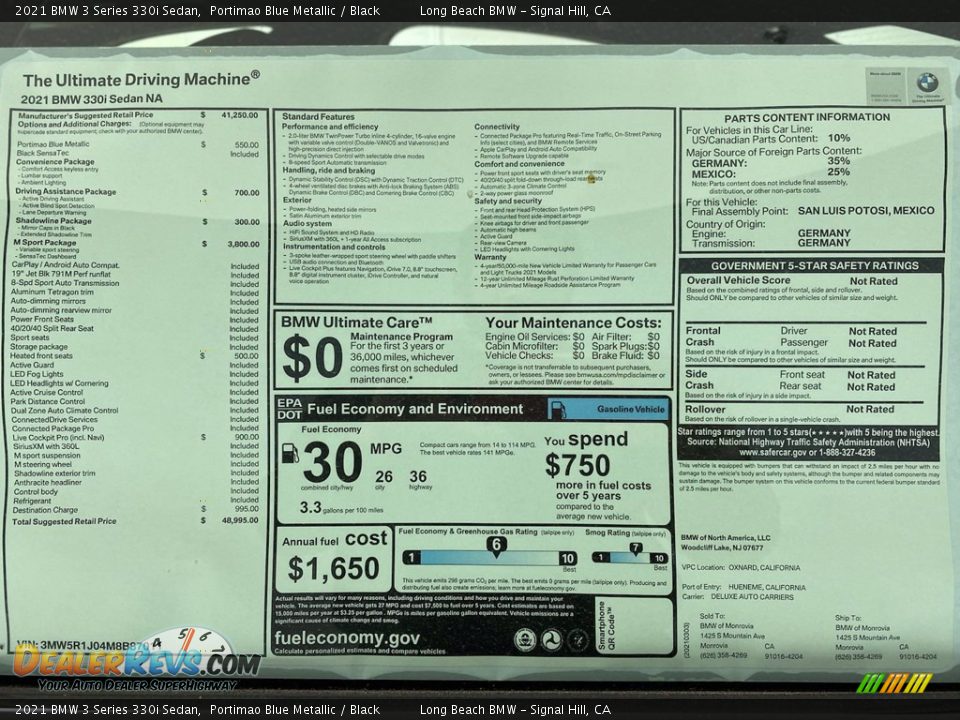This screenshot has height=720, width=960.
Task: Click the "Rollover" rating label
Action: point(705,409)
